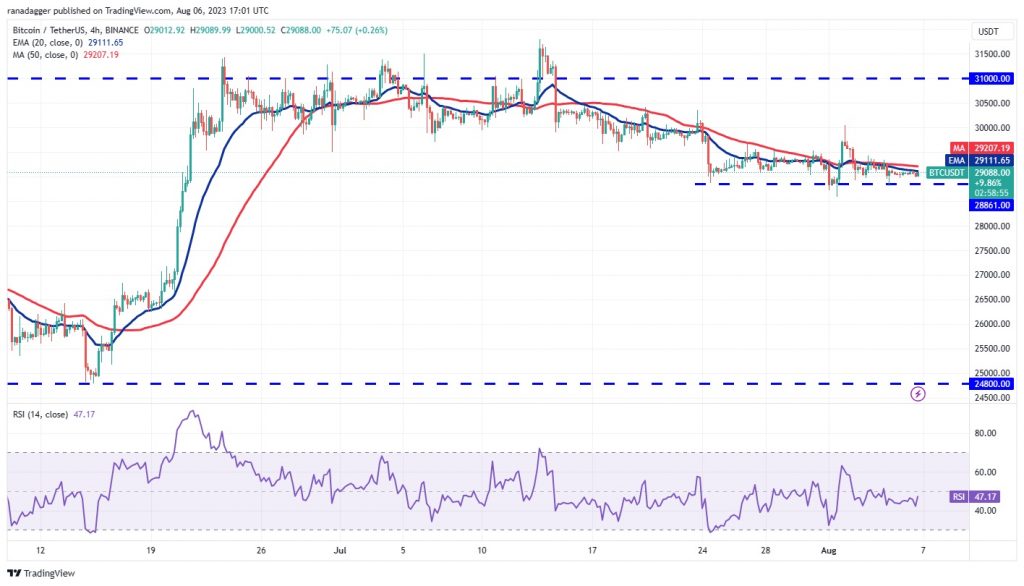Click the '19' date axis label
Viewport: 1024px width, 586px height.
[x=151, y=551]
